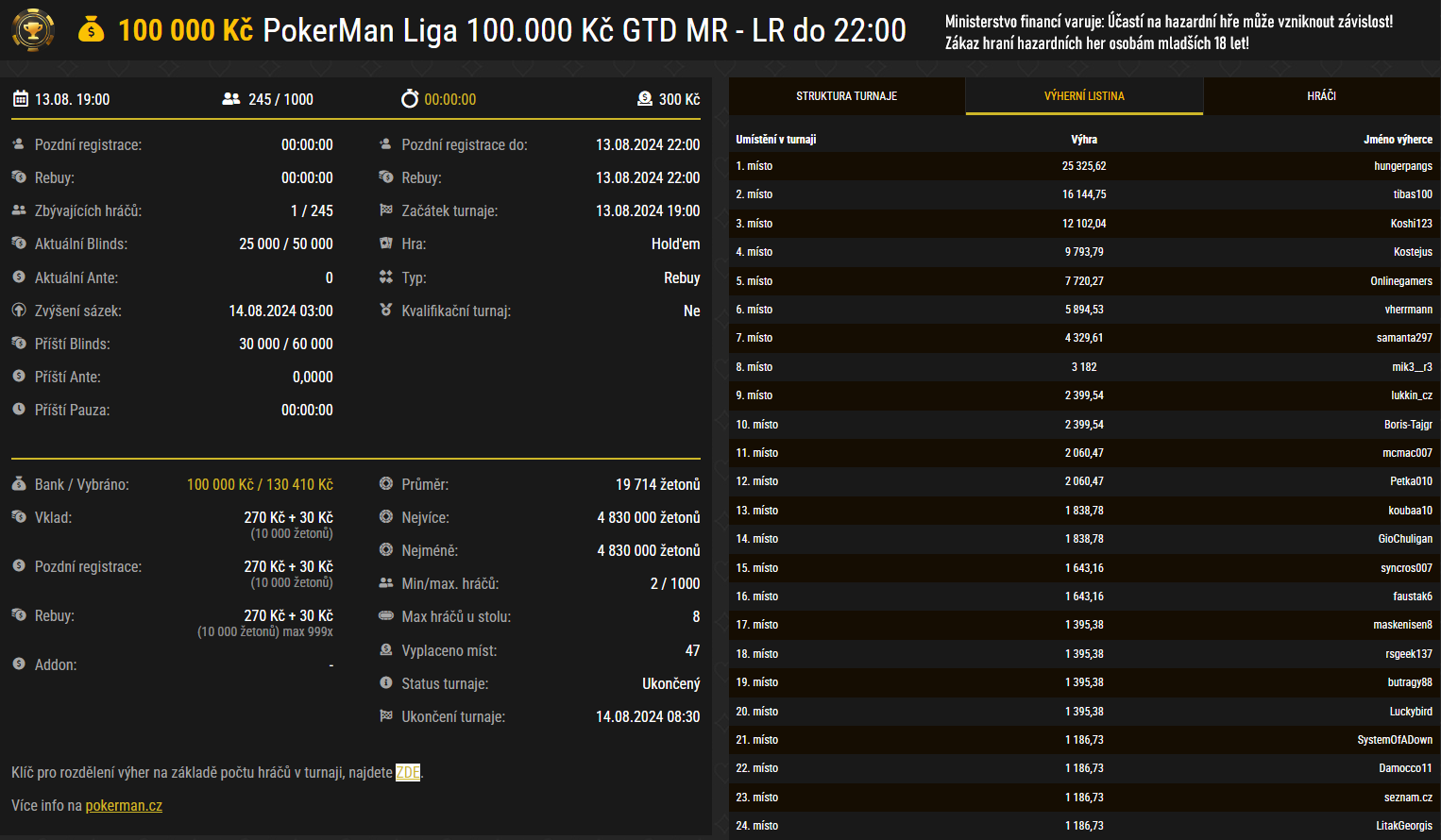The height and width of the screenshot is (840, 1441).
Task: Select the checkered flag icon beside Začátek turnaje
Action: pyautogui.click(x=386, y=210)
